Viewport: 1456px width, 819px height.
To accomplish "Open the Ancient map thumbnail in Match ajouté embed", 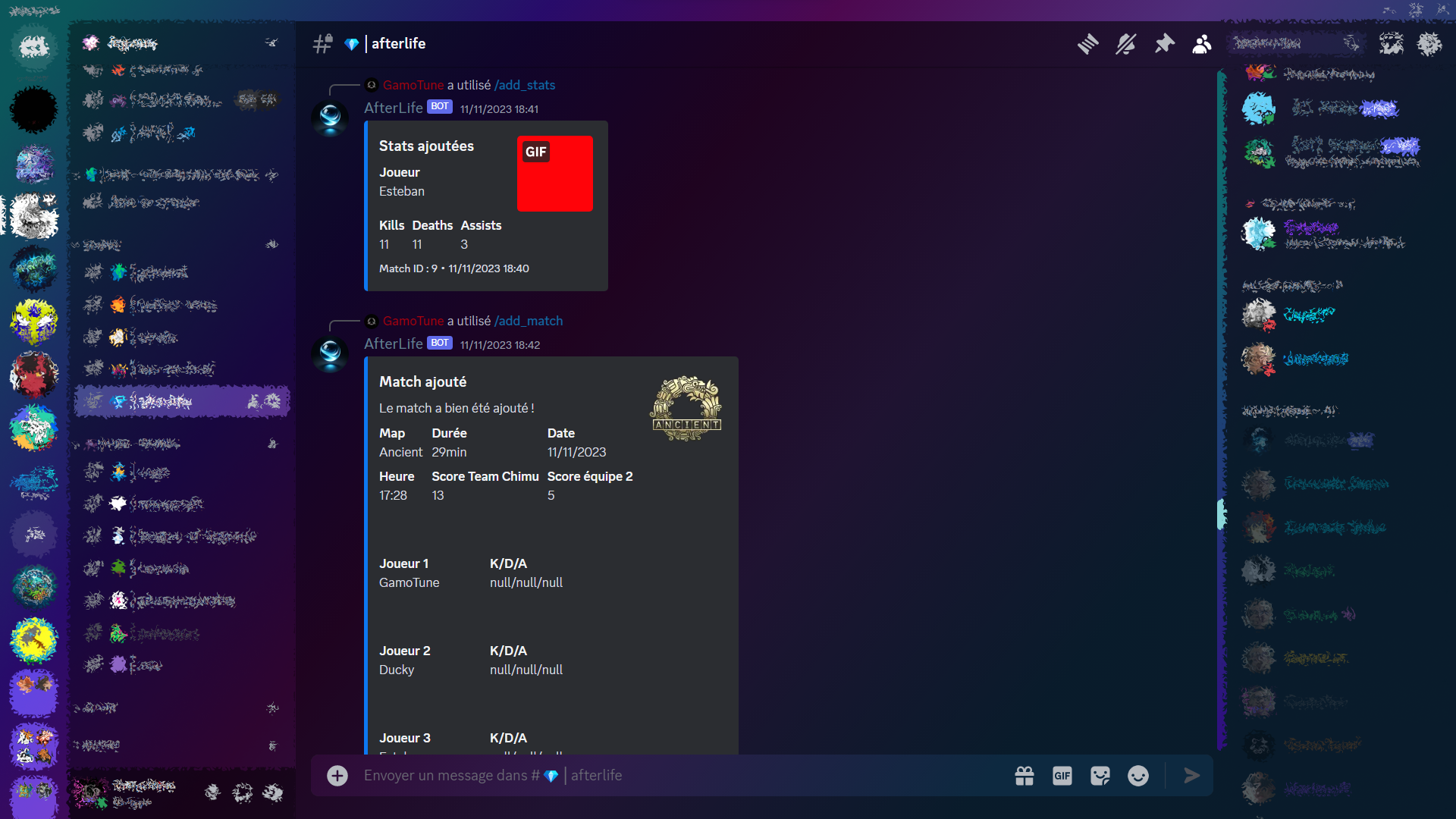I will coord(686,408).
